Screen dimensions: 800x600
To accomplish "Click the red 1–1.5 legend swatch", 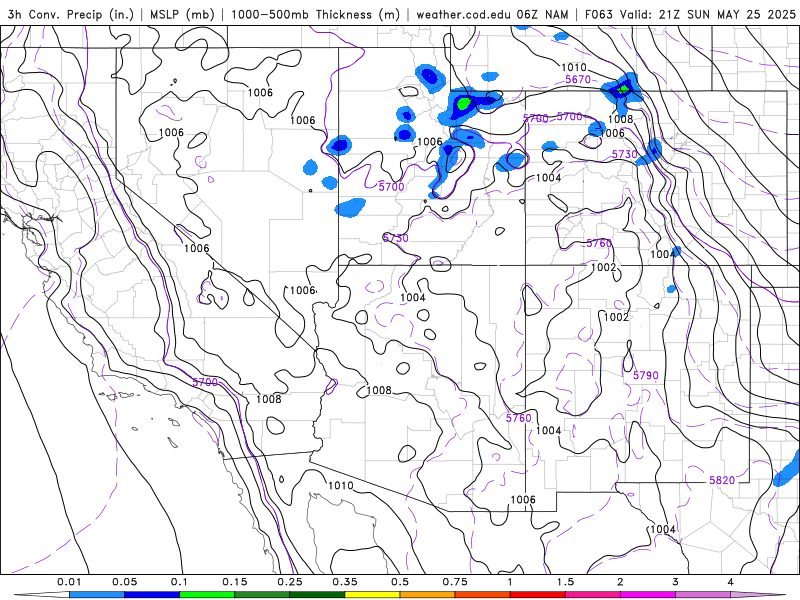I will click(x=538, y=595).
